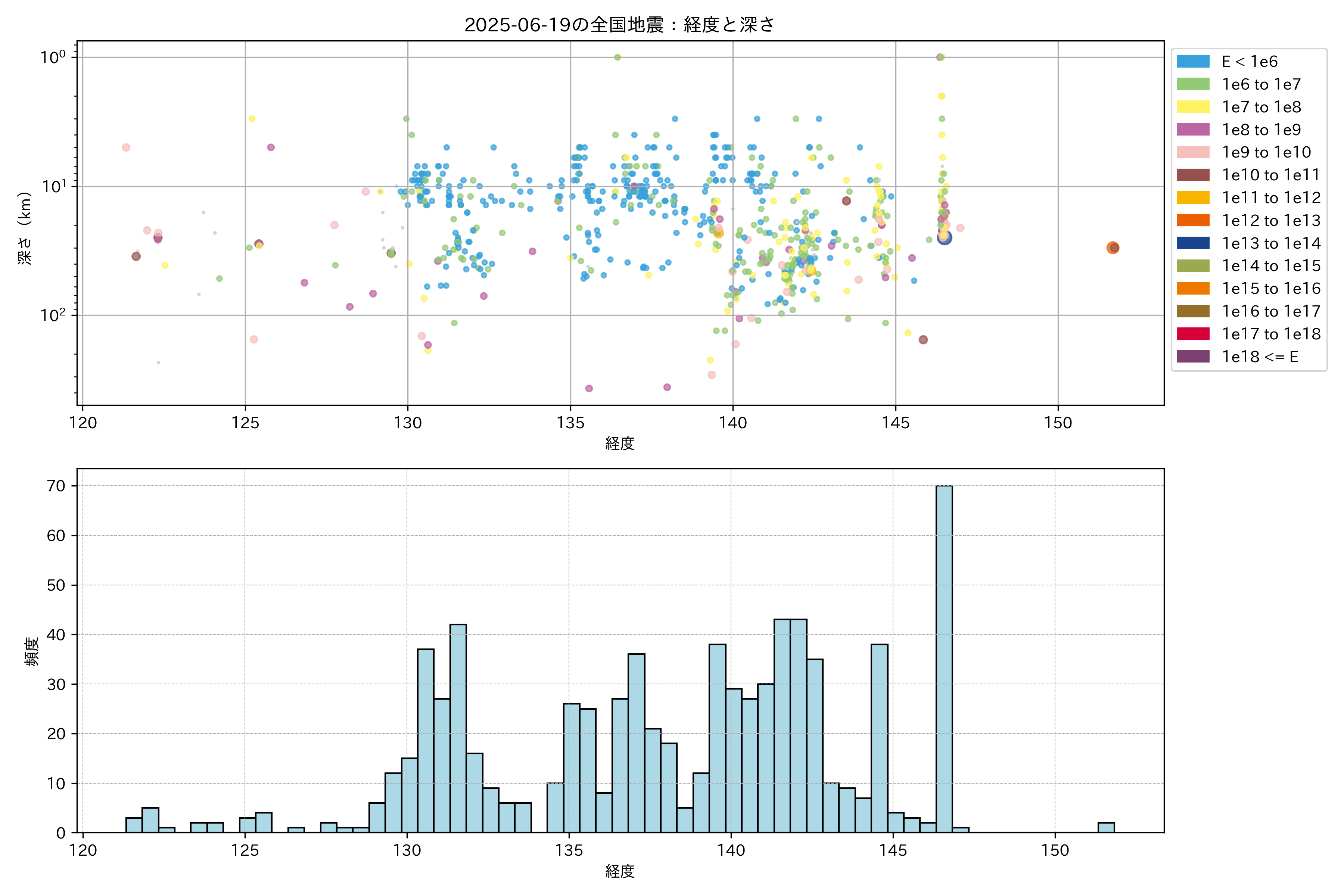
Task: Click the green '1e6 to 1e7' legend swatch
Action: (1193, 84)
